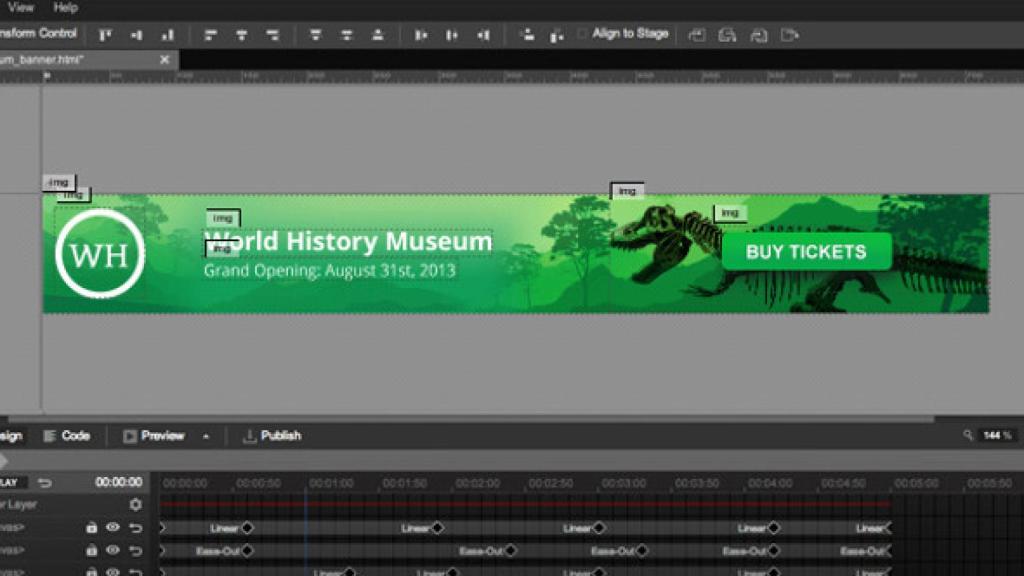Lock the first timeline layer with the padlock
This screenshot has height=576, width=1024.
pos(92,527)
